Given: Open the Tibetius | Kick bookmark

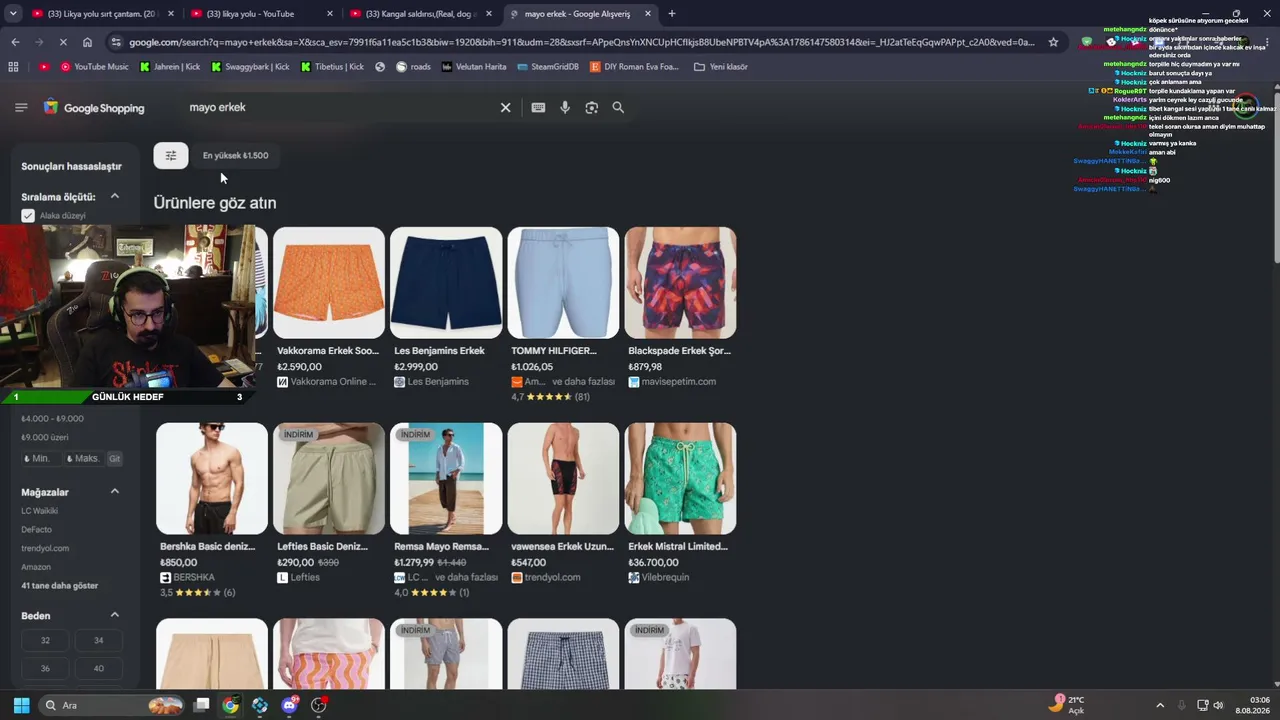Looking at the screenshot, I should click(332, 67).
